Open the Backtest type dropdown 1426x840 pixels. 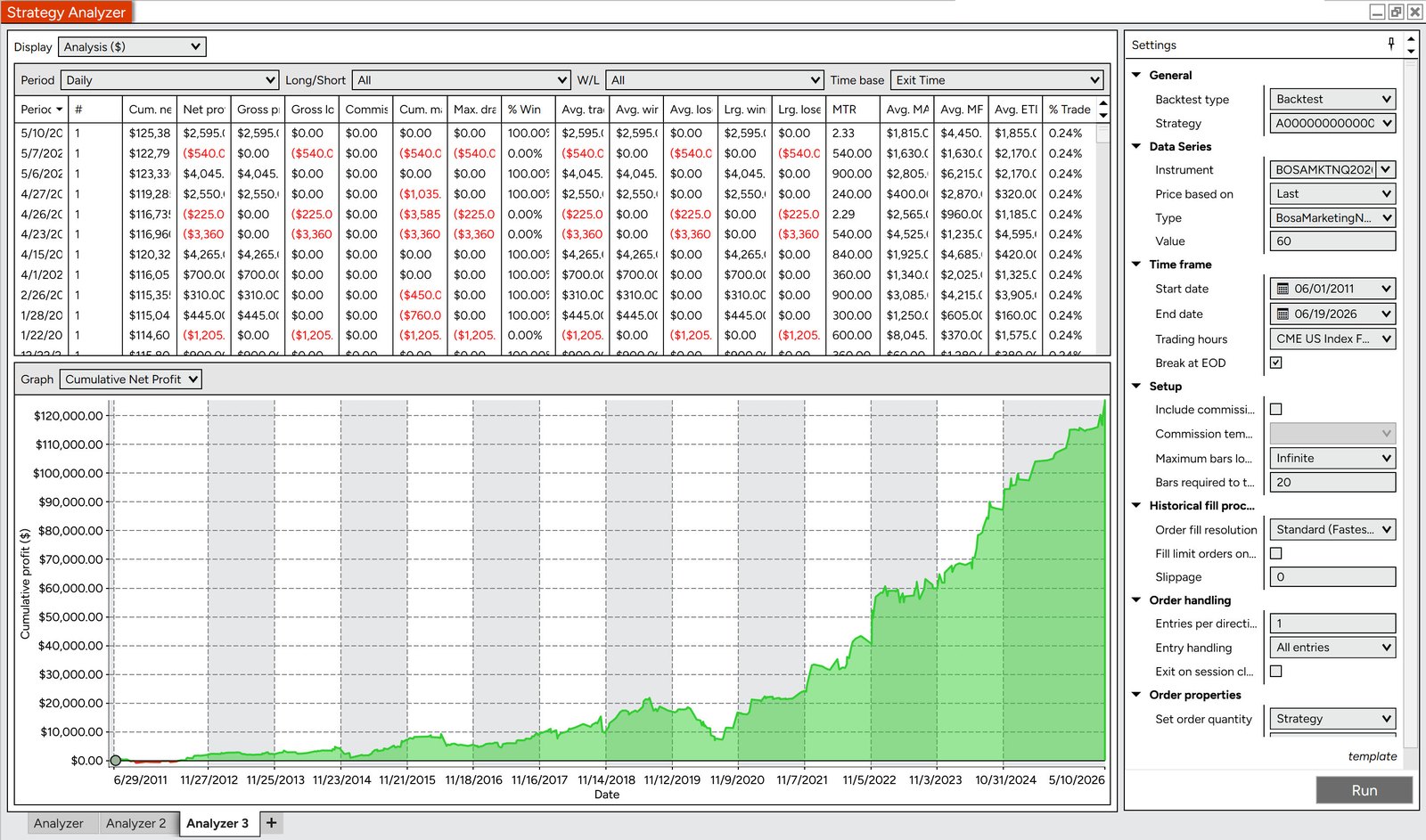click(1332, 99)
